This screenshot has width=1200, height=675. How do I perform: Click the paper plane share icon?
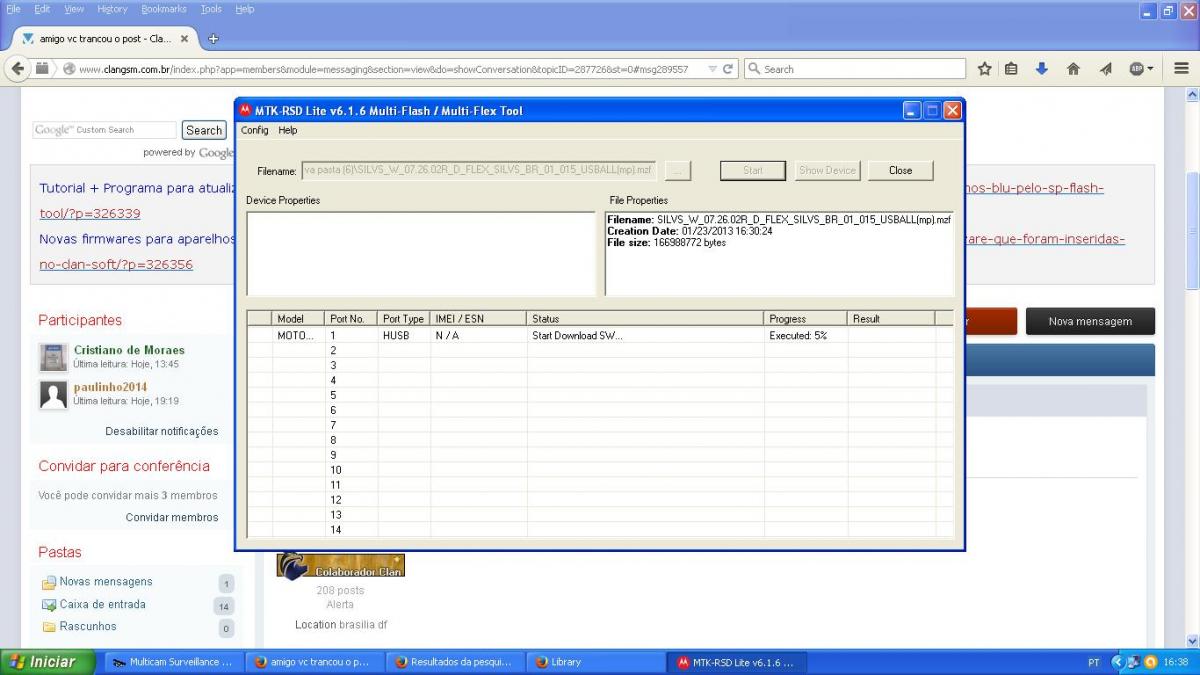(1105, 69)
